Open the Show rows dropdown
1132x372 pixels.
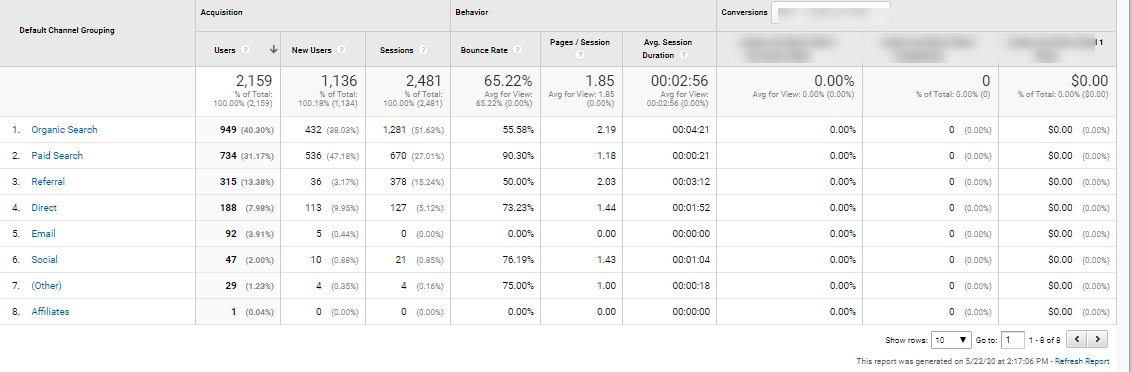click(952, 339)
